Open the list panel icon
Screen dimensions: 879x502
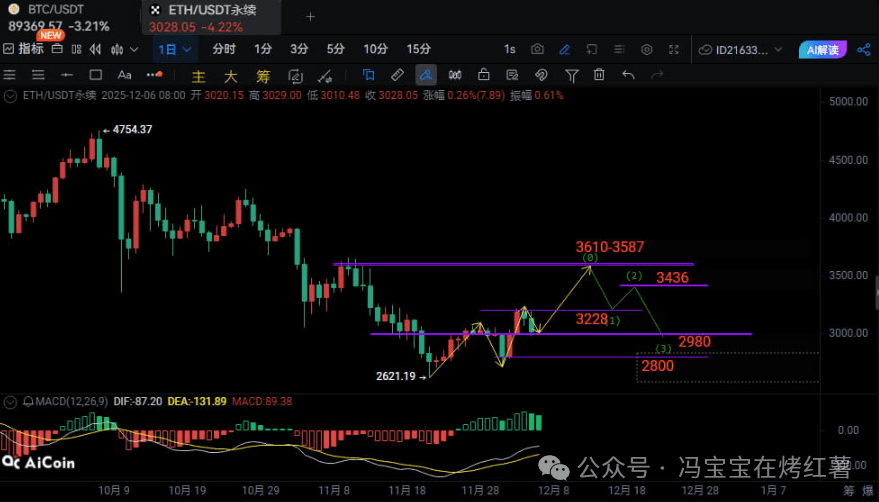tap(619, 49)
